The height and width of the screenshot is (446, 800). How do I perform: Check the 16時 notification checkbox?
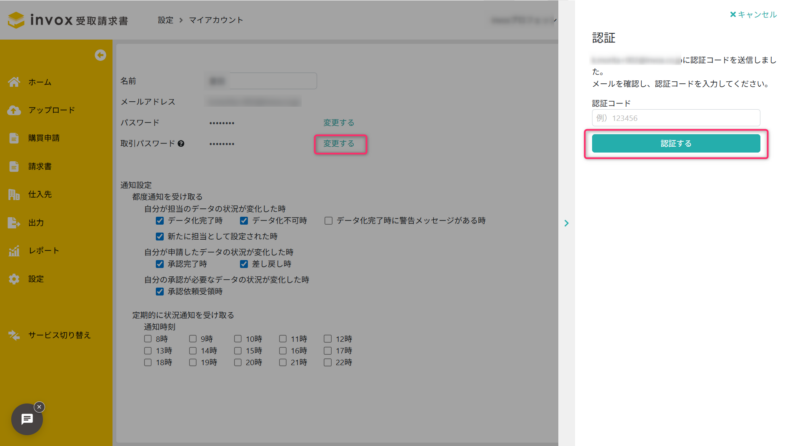(x=283, y=351)
